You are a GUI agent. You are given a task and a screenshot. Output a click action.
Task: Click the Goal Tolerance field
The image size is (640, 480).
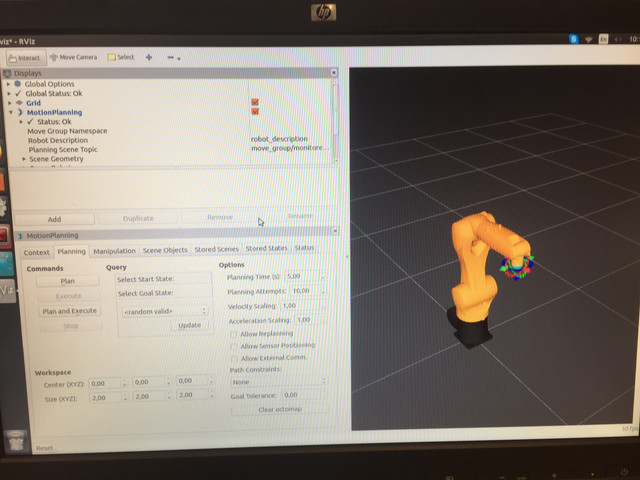point(304,395)
